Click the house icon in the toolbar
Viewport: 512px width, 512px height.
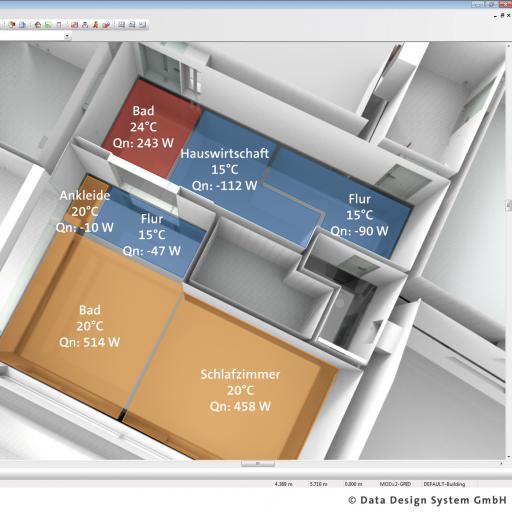pyautogui.click(x=38, y=25)
